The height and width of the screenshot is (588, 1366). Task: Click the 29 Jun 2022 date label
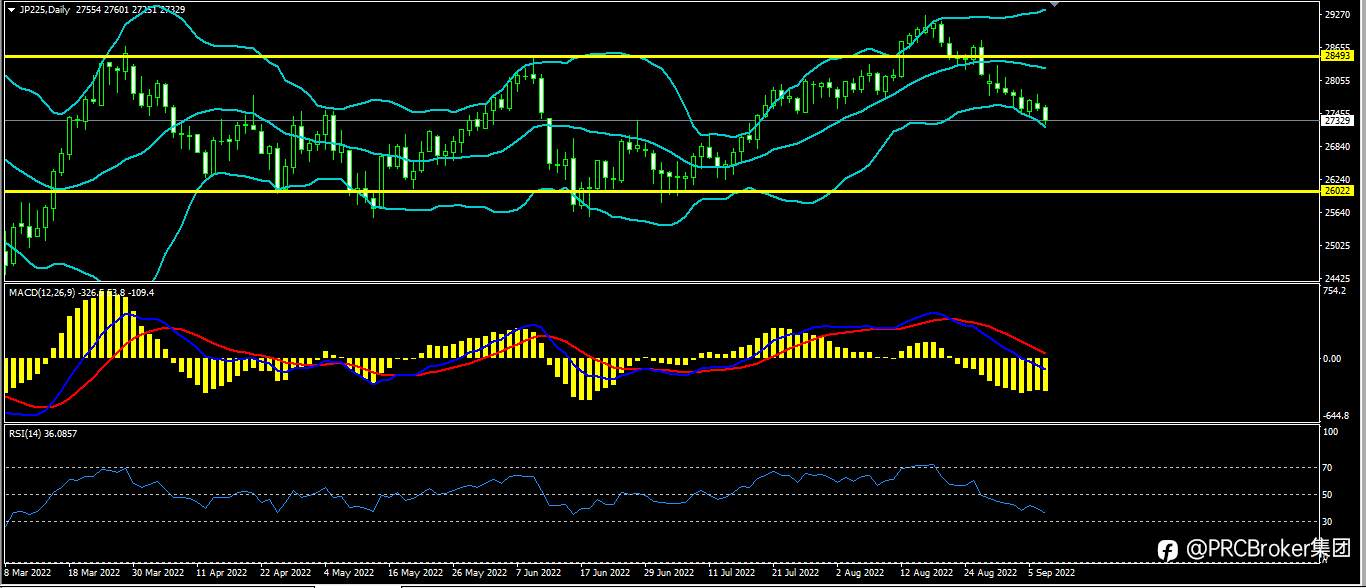pyautogui.click(x=669, y=573)
